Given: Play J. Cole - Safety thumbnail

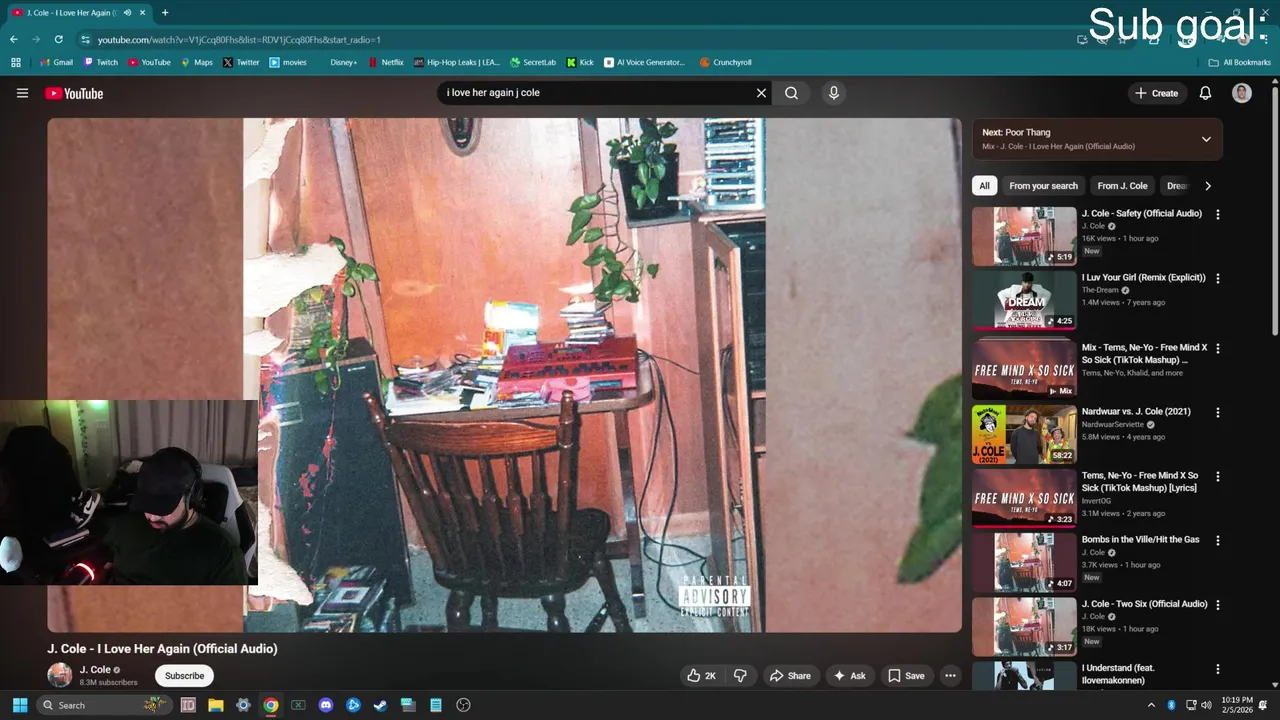Looking at the screenshot, I should 1024,236.
